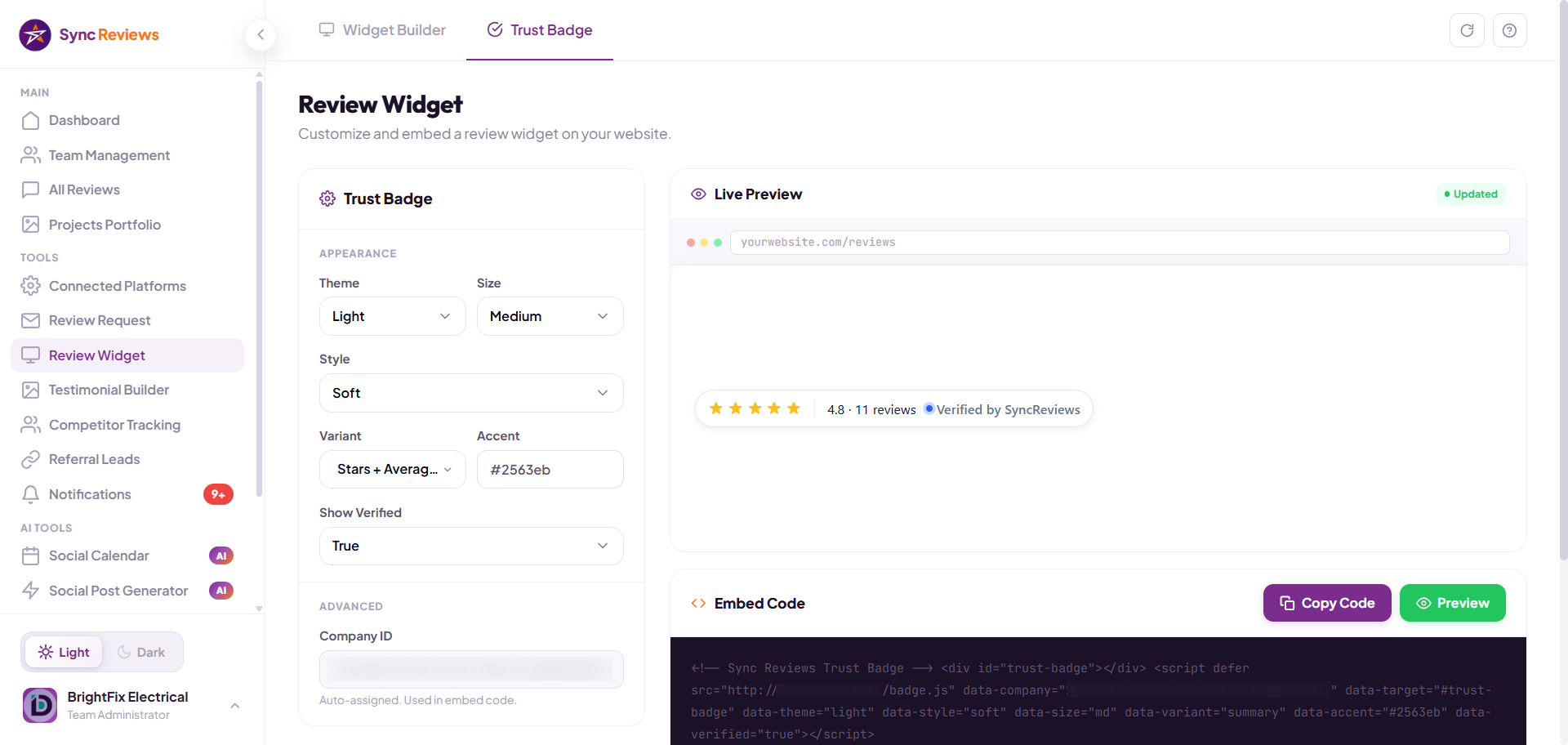Open Team Management in the sidebar

(127, 155)
